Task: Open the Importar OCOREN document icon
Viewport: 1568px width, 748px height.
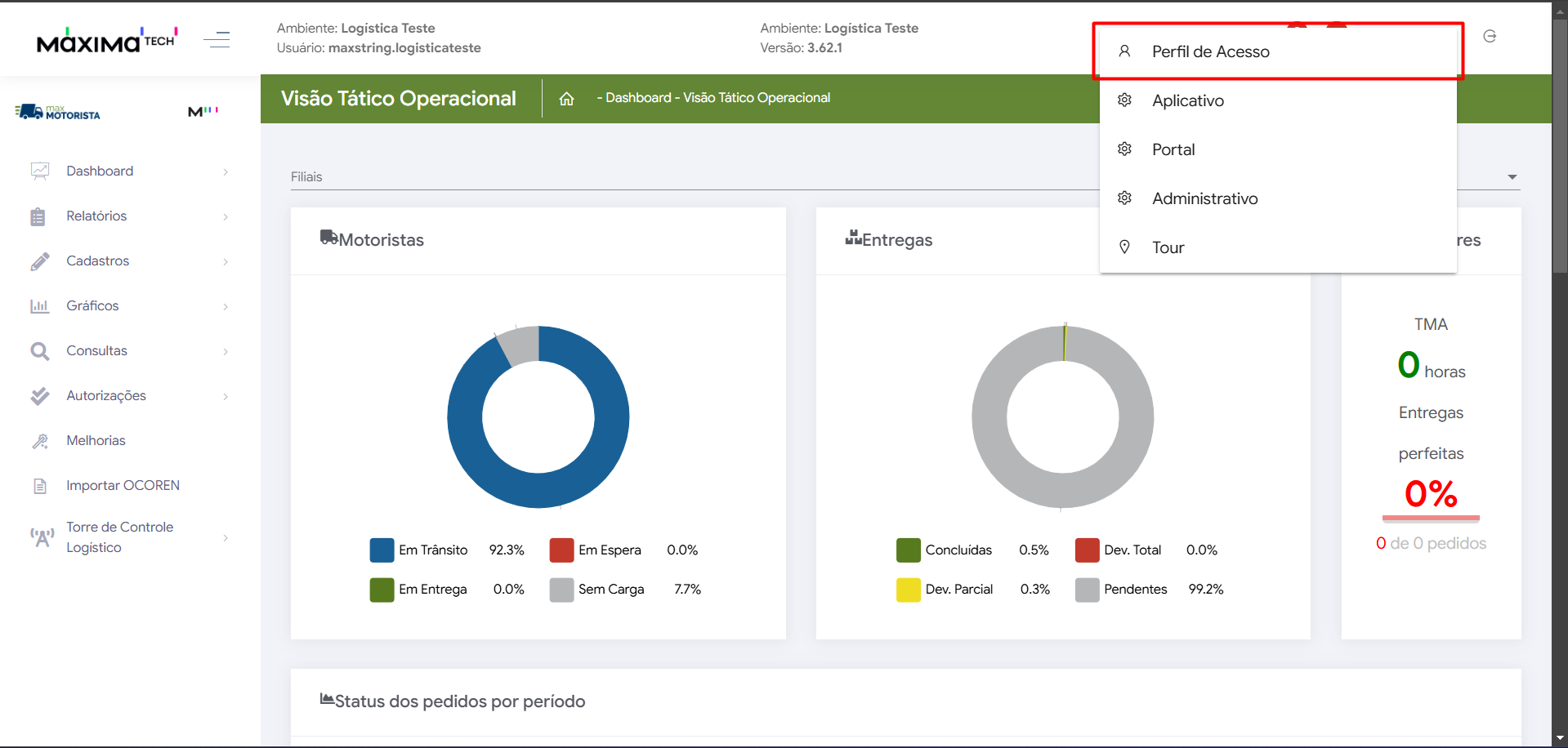Action: [x=39, y=486]
